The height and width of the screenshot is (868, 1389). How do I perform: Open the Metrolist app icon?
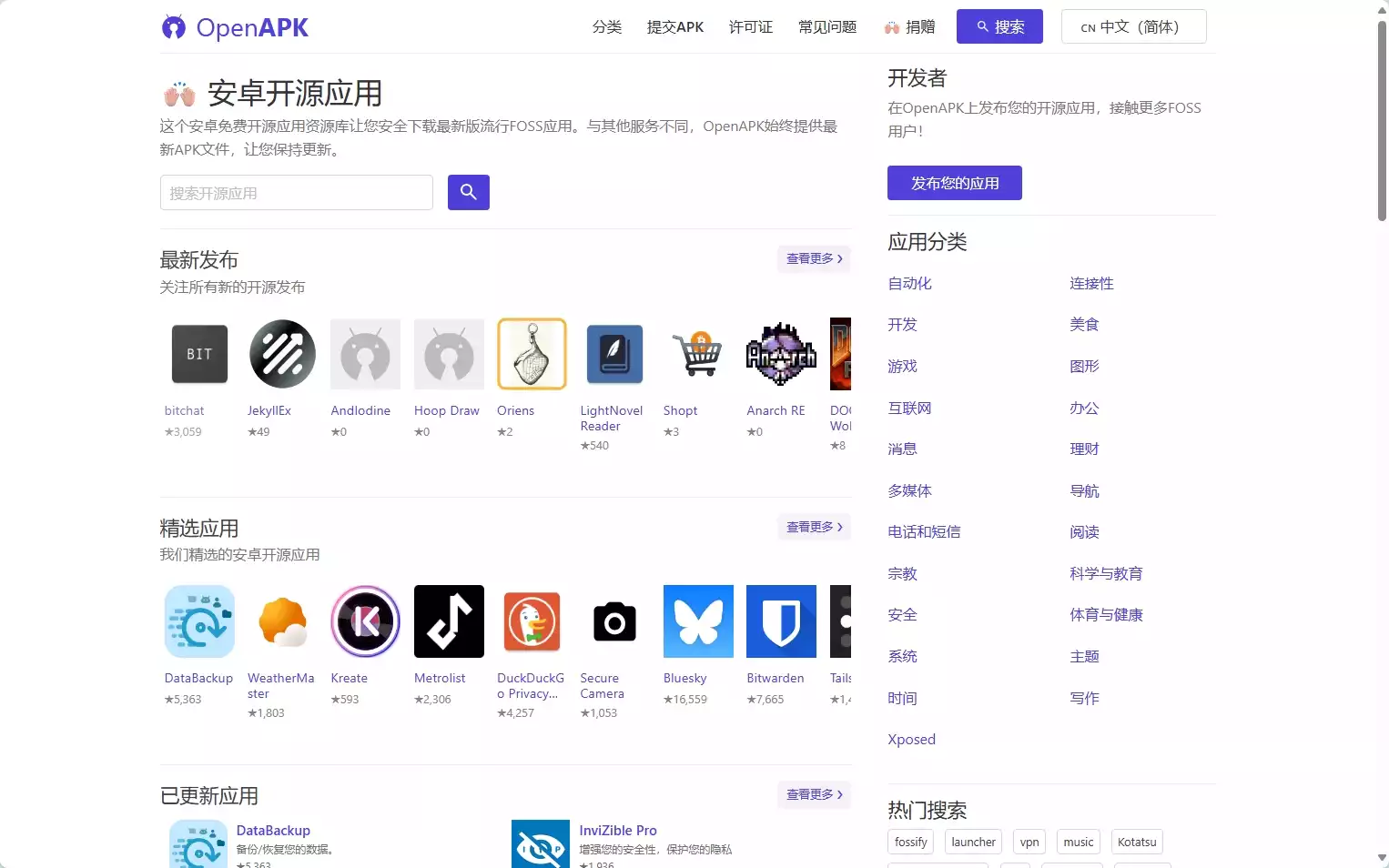(x=449, y=621)
